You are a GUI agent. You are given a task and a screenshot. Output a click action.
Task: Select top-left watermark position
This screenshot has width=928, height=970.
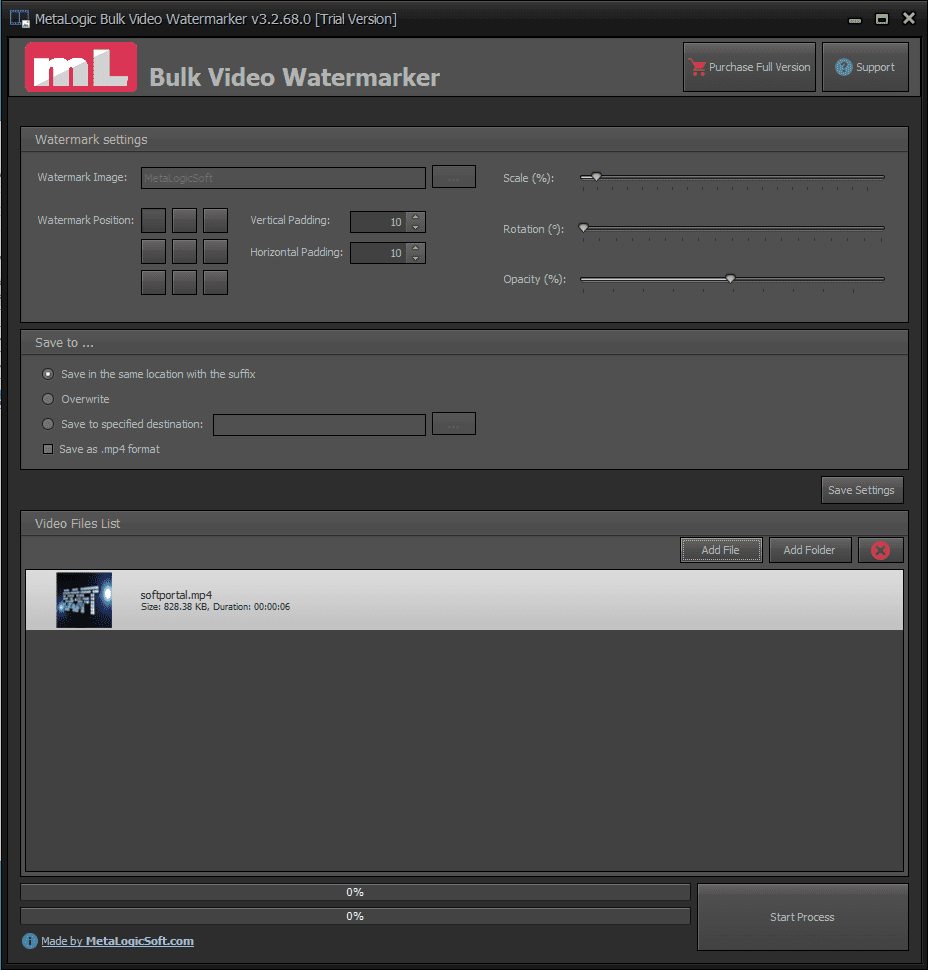153,220
